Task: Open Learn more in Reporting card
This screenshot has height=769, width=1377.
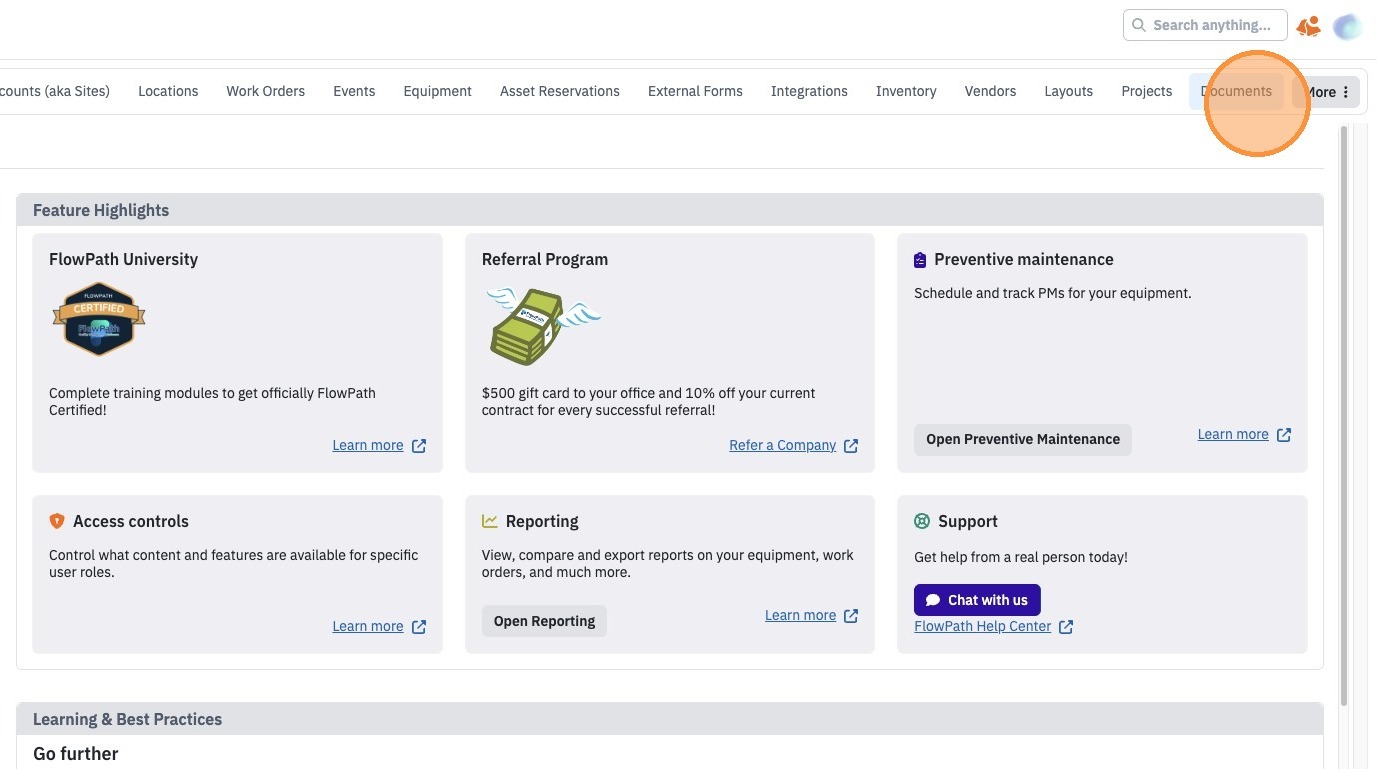Action: tap(800, 616)
